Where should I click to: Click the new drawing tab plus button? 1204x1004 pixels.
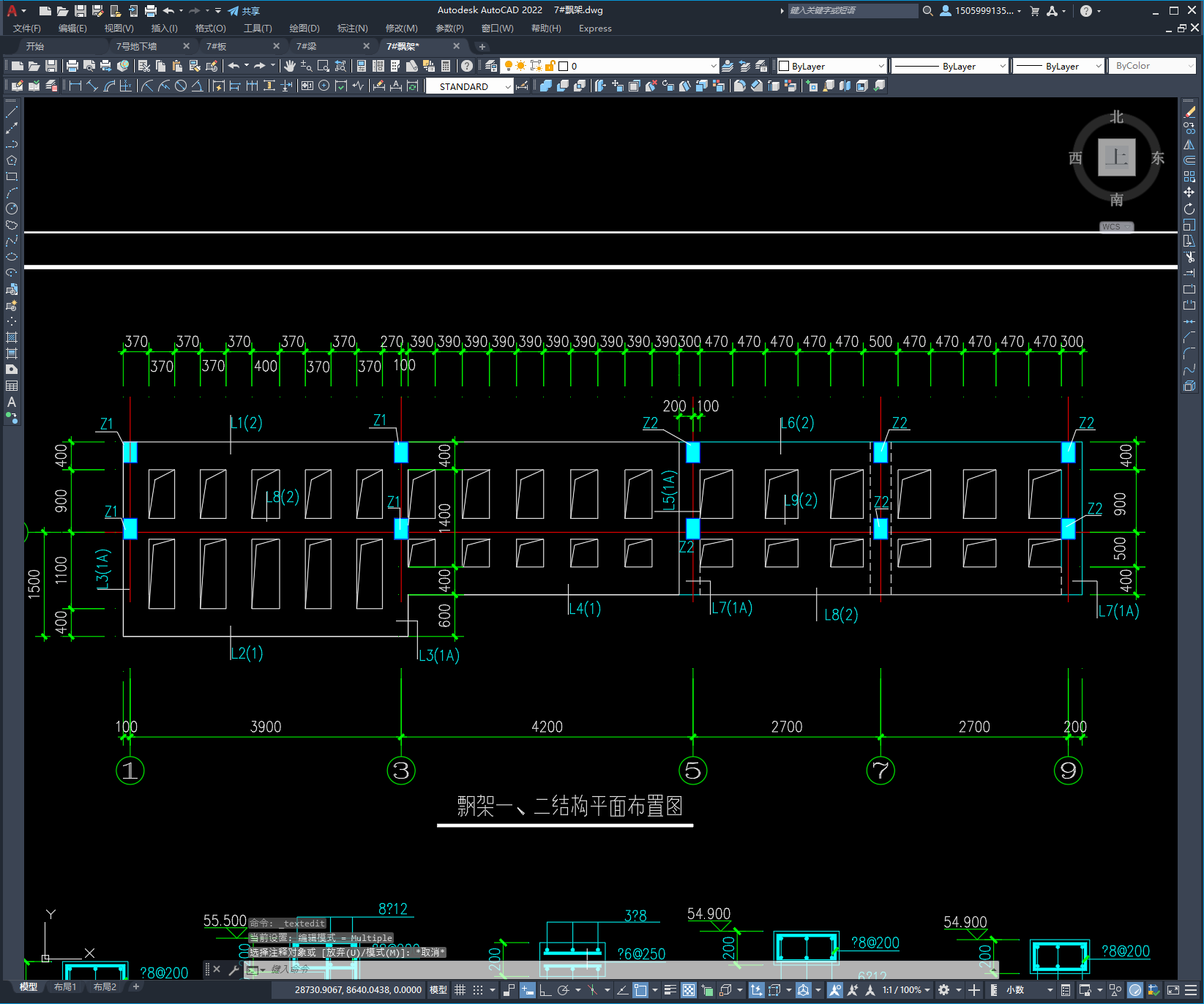click(482, 46)
